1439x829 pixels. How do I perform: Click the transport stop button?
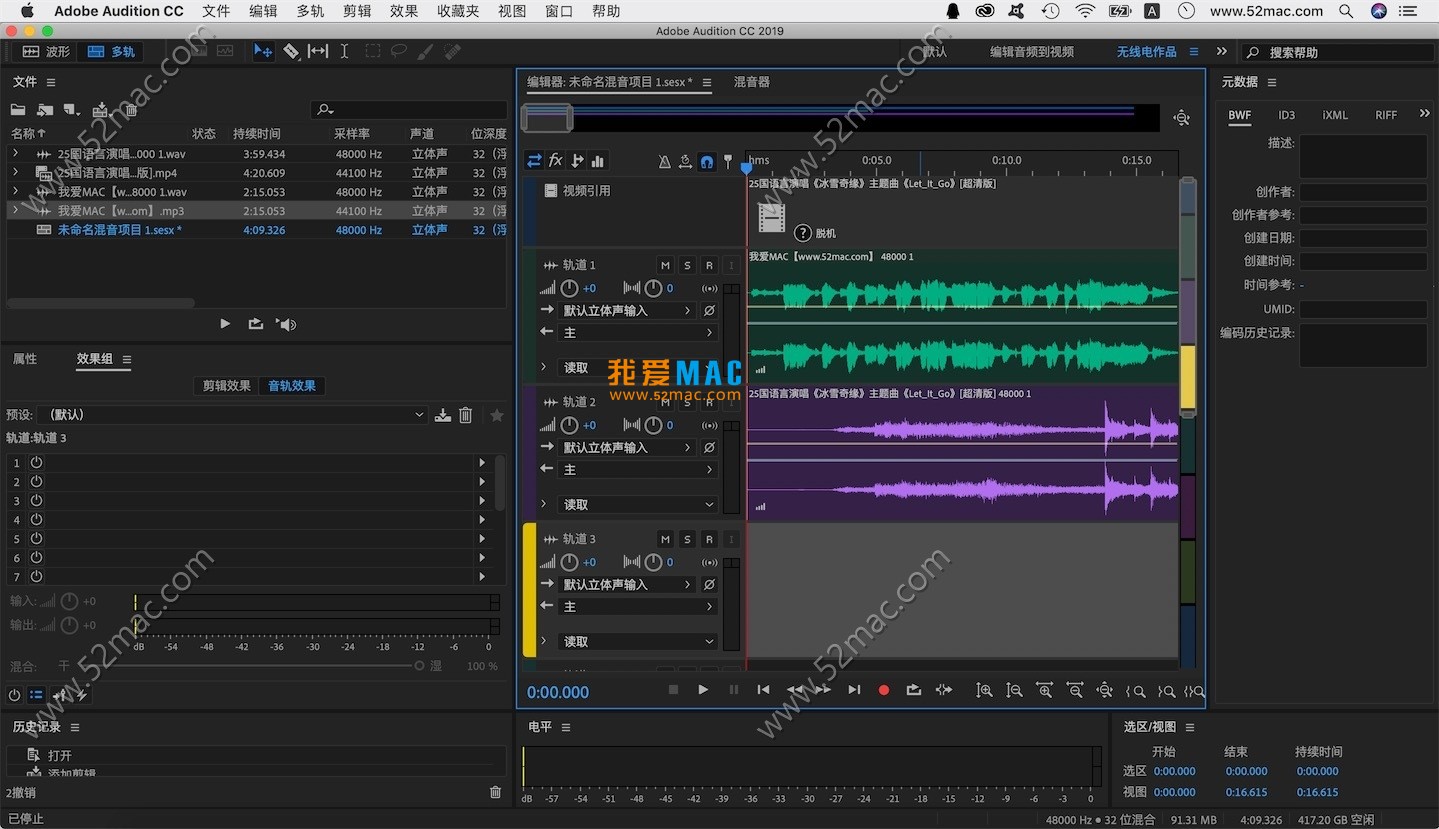(673, 690)
